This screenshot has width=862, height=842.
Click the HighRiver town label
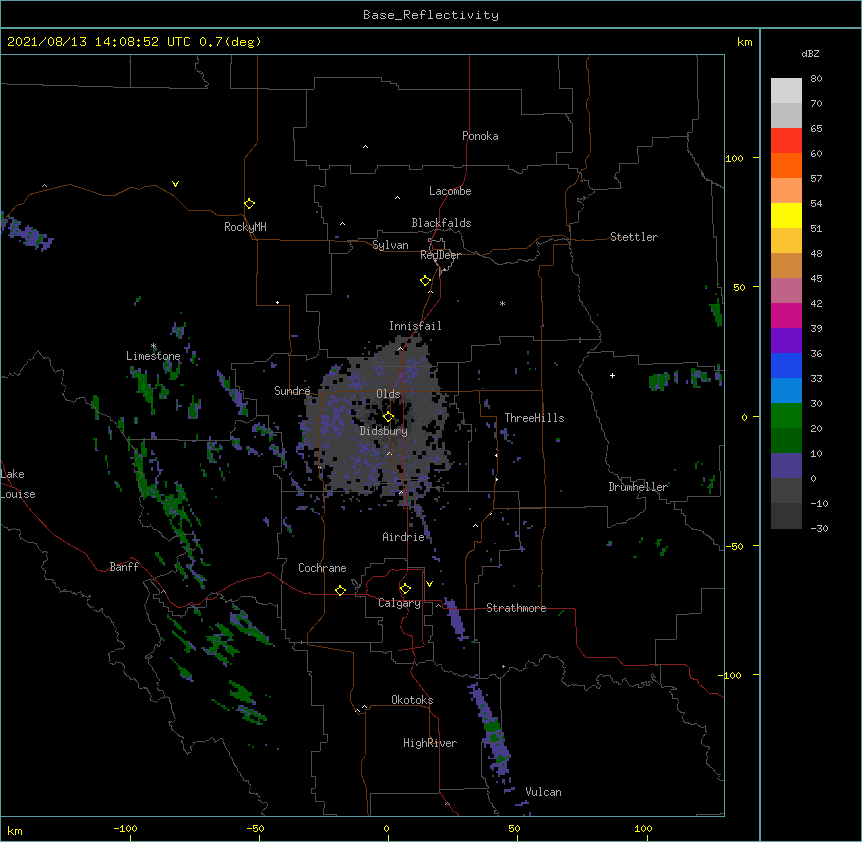[430, 743]
